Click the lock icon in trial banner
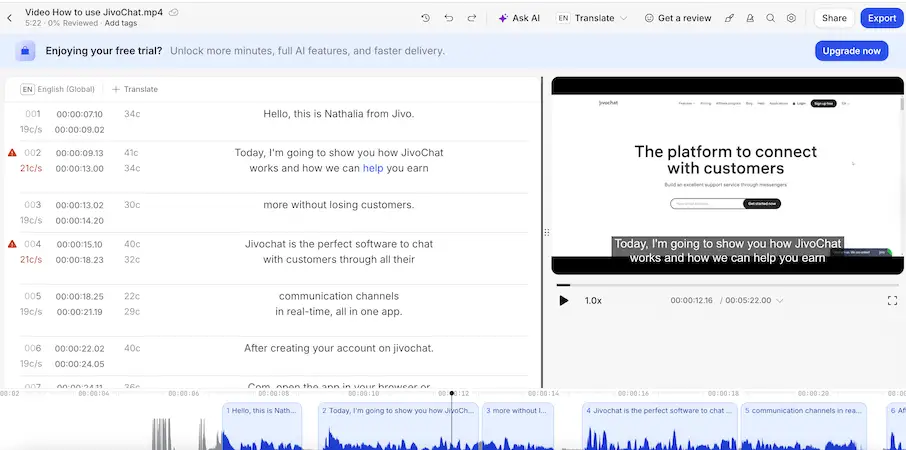The image size is (906, 450). point(25,51)
